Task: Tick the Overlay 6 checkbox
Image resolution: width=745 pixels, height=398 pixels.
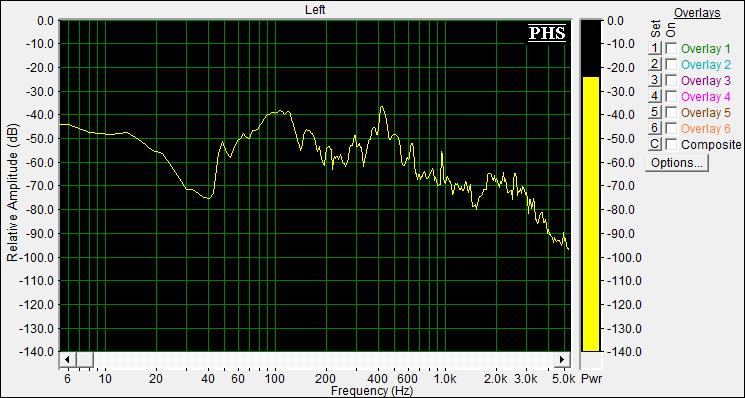Action: 671,128
